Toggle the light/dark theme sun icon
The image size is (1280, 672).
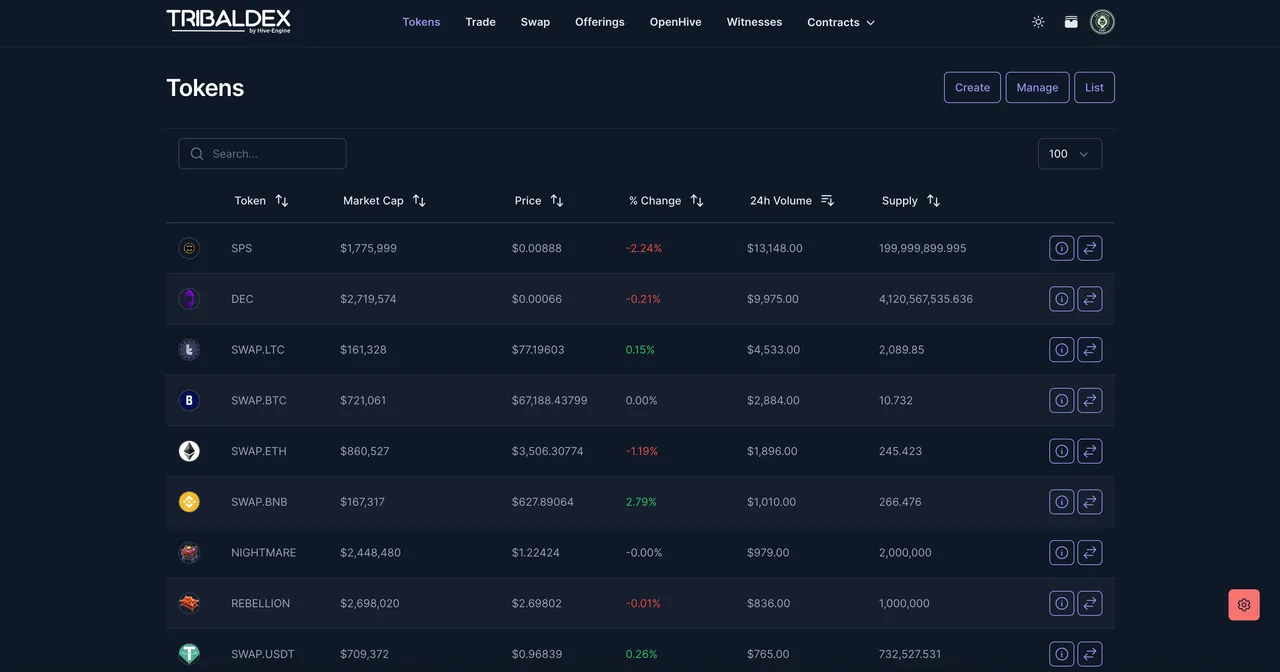[1038, 22]
